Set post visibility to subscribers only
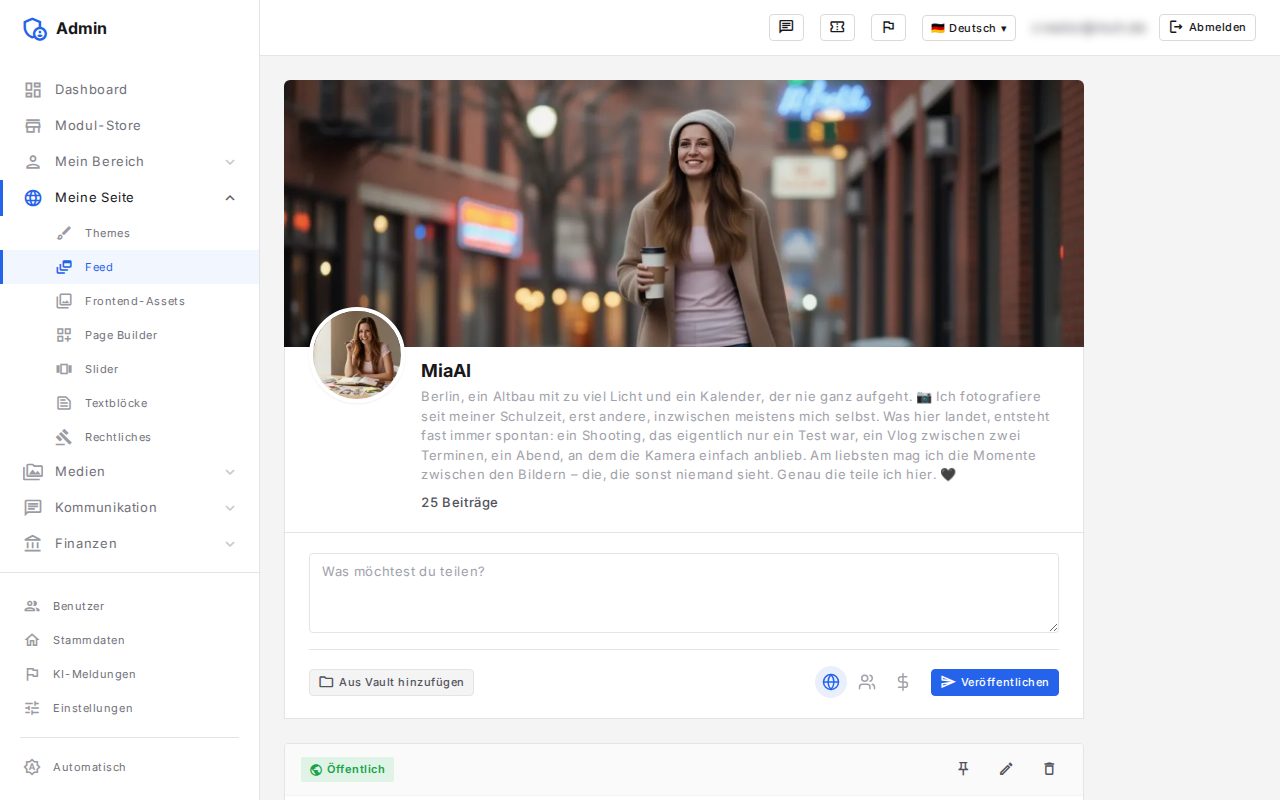 click(867, 682)
